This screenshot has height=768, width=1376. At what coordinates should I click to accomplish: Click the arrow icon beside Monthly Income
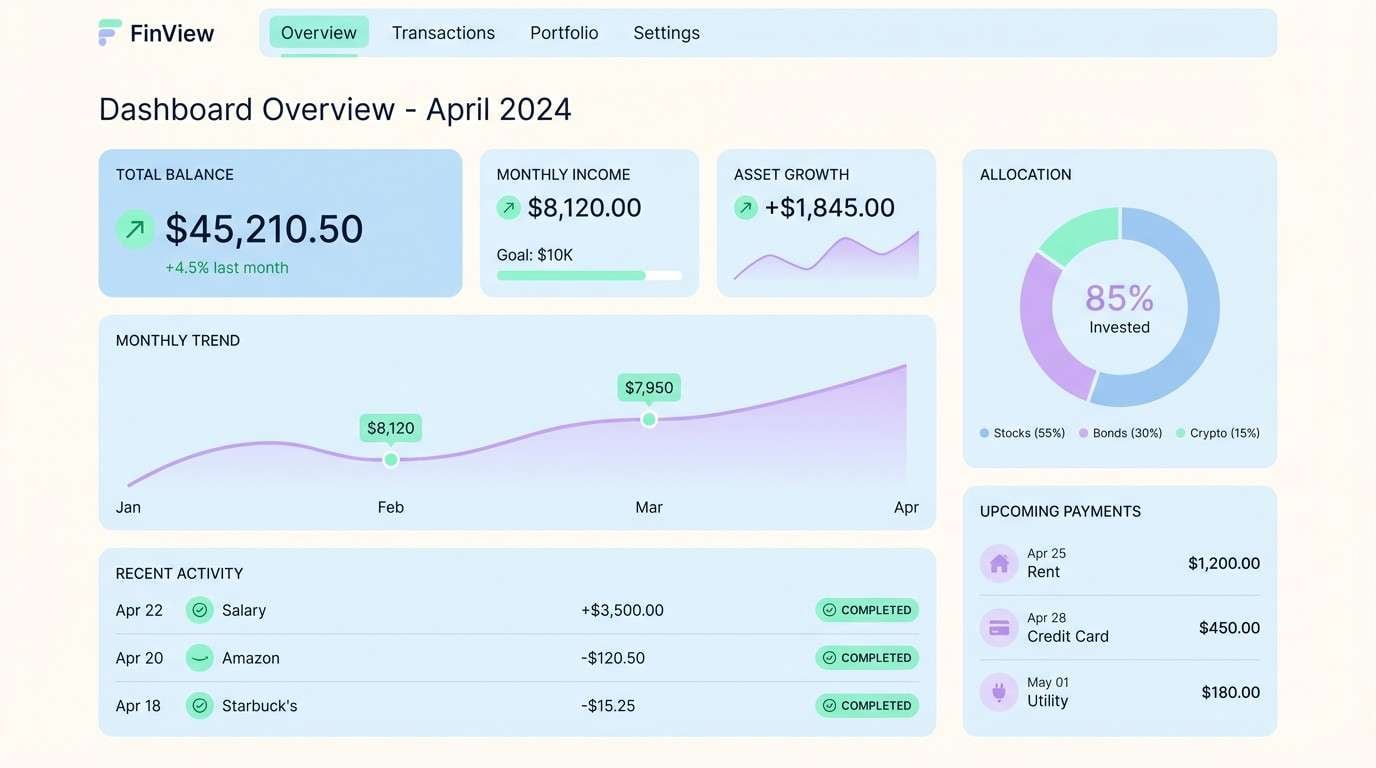[x=508, y=207]
